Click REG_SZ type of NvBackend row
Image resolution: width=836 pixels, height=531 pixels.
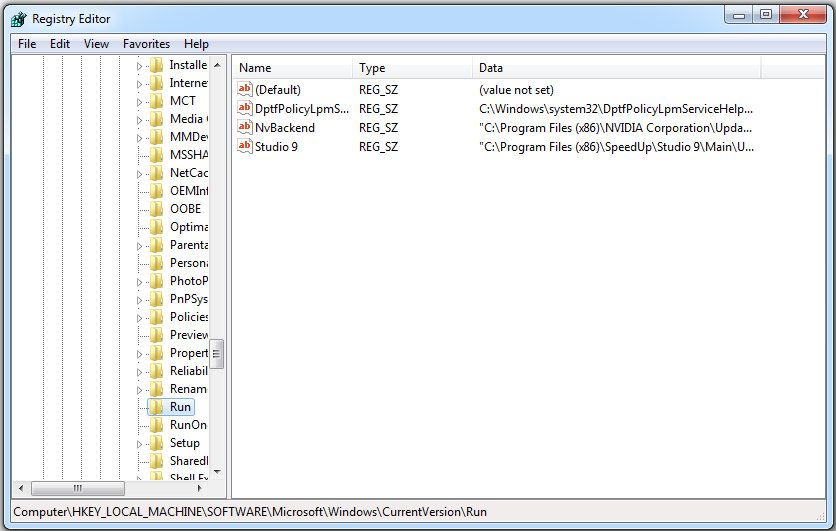pos(379,128)
